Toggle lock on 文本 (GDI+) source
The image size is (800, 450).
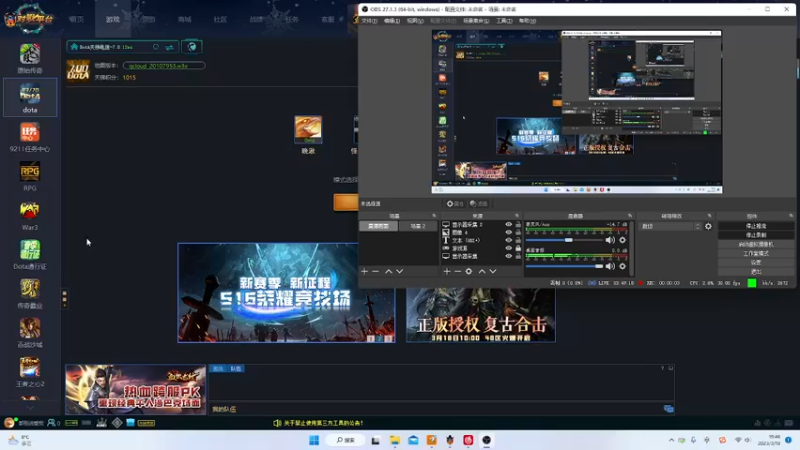(518, 240)
